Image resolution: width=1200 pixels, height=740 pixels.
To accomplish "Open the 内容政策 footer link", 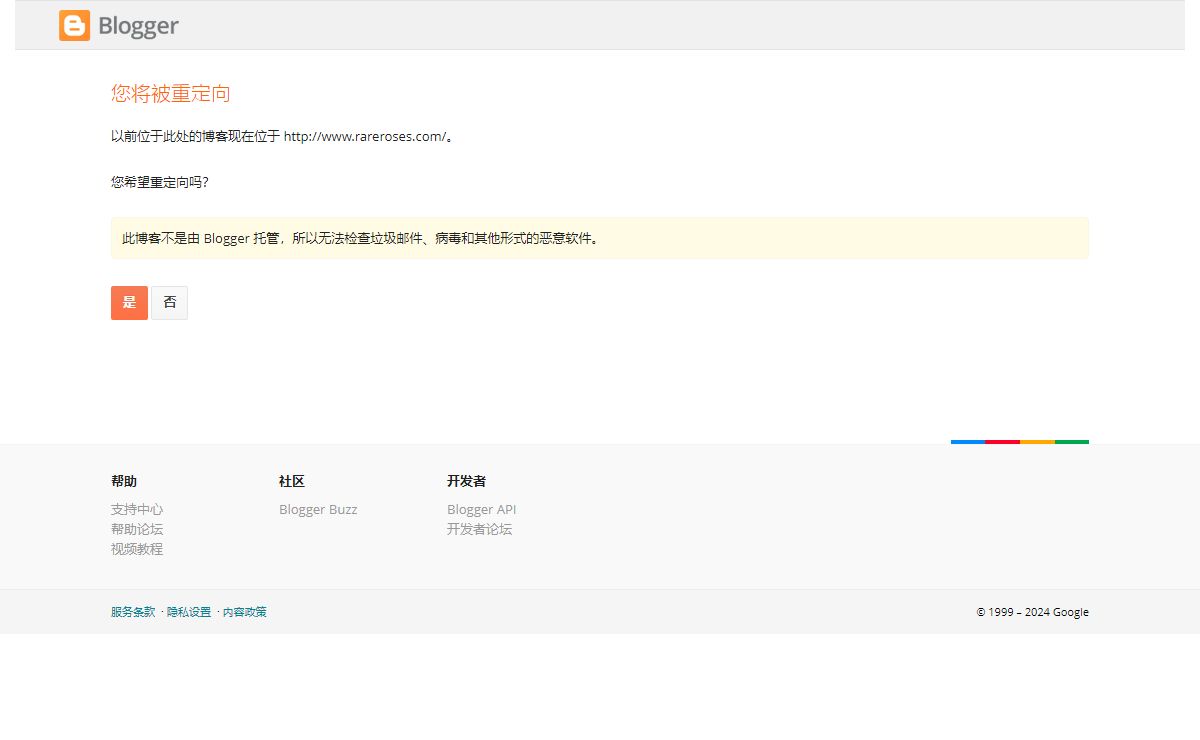I will click(245, 612).
